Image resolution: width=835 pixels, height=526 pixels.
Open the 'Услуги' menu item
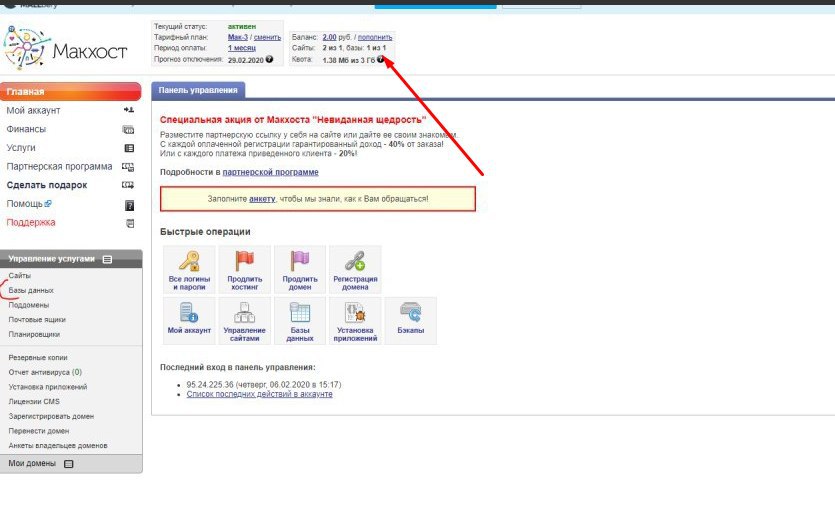tap(21, 147)
